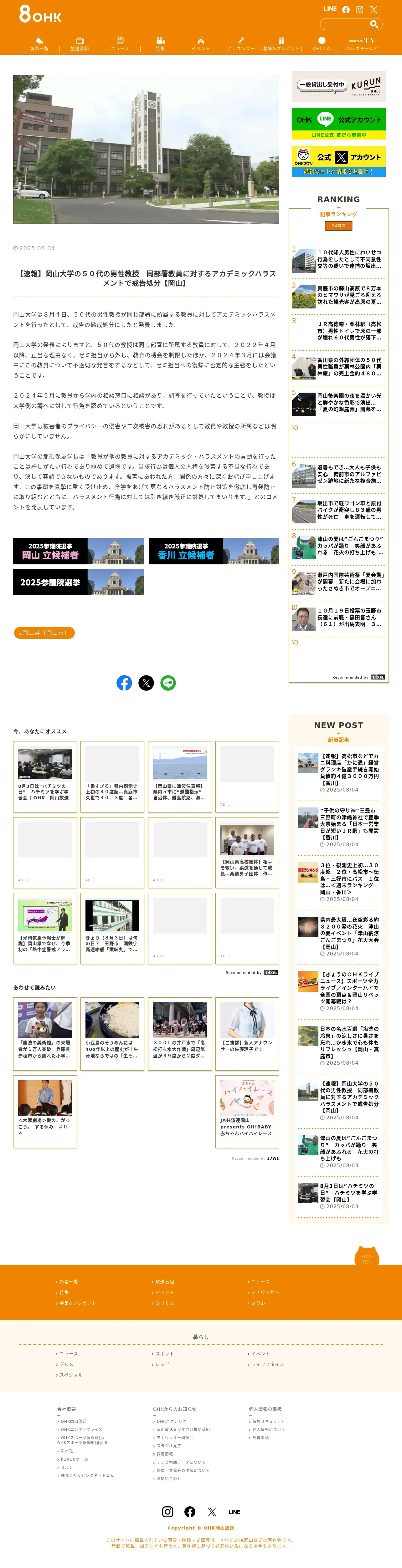Open 特集 in header navigation
This screenshot has height=1568, width=402.
160,44
